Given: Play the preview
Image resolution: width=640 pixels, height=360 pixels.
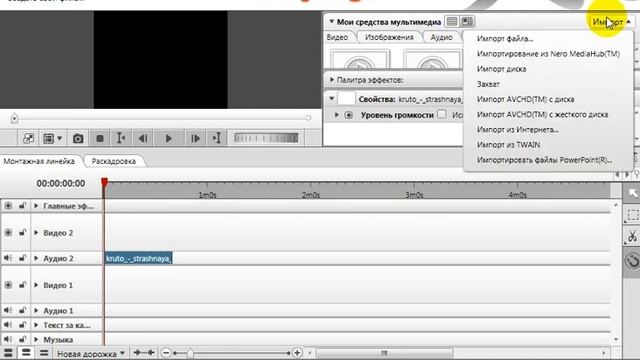Looking at the screenshot, I should tap(169, 138).
